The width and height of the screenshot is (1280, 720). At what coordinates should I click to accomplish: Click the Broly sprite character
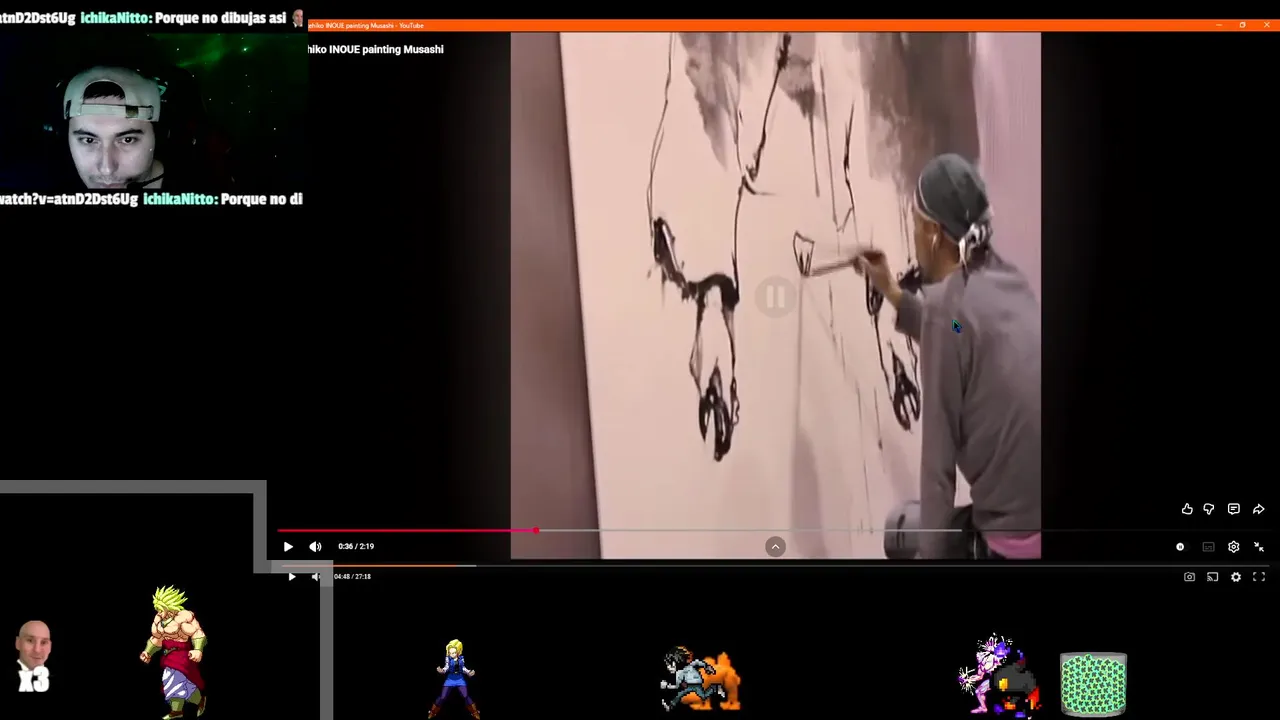point(173,650)
